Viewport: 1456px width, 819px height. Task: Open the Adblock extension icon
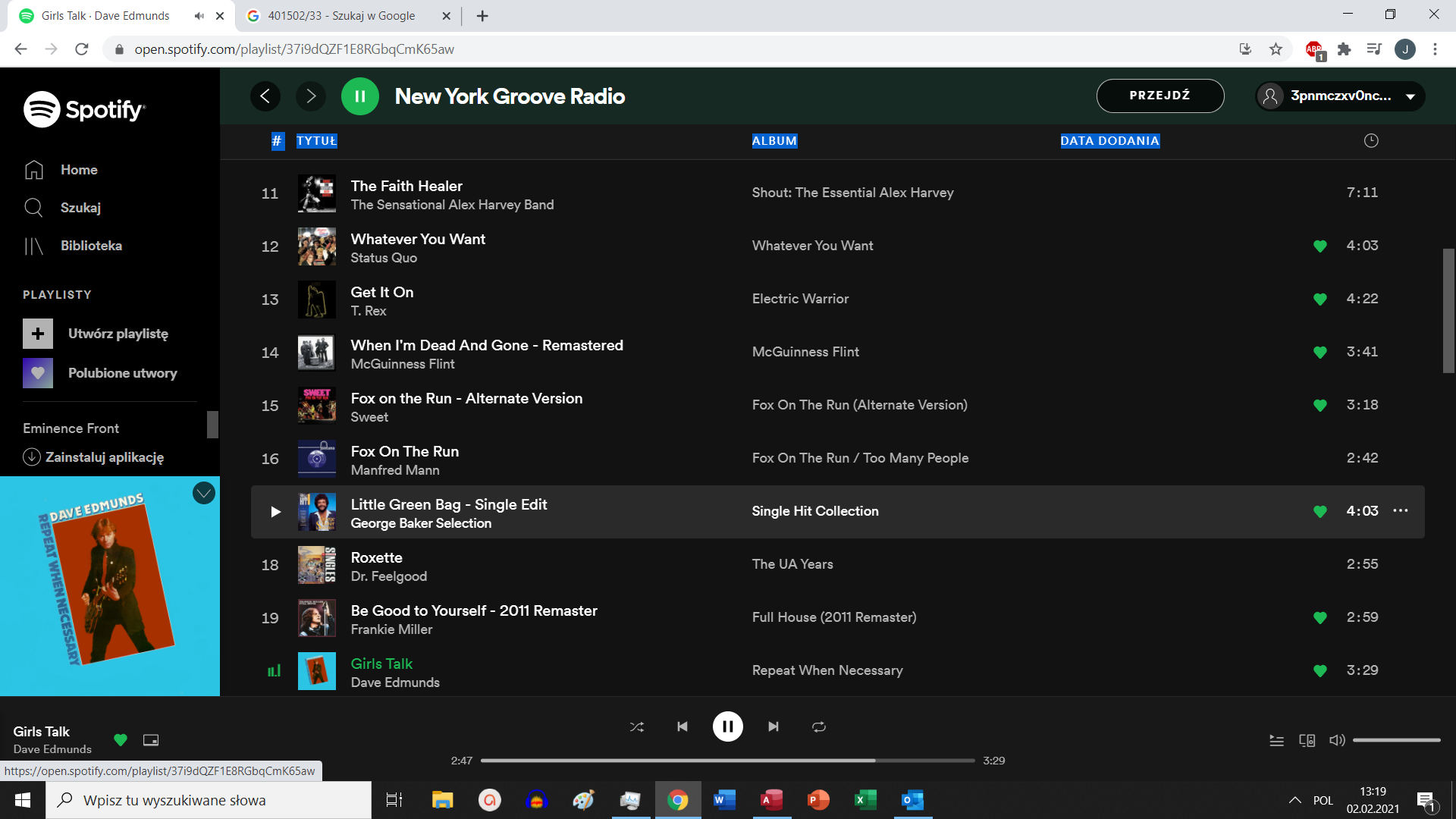[x=1315, y=49]
